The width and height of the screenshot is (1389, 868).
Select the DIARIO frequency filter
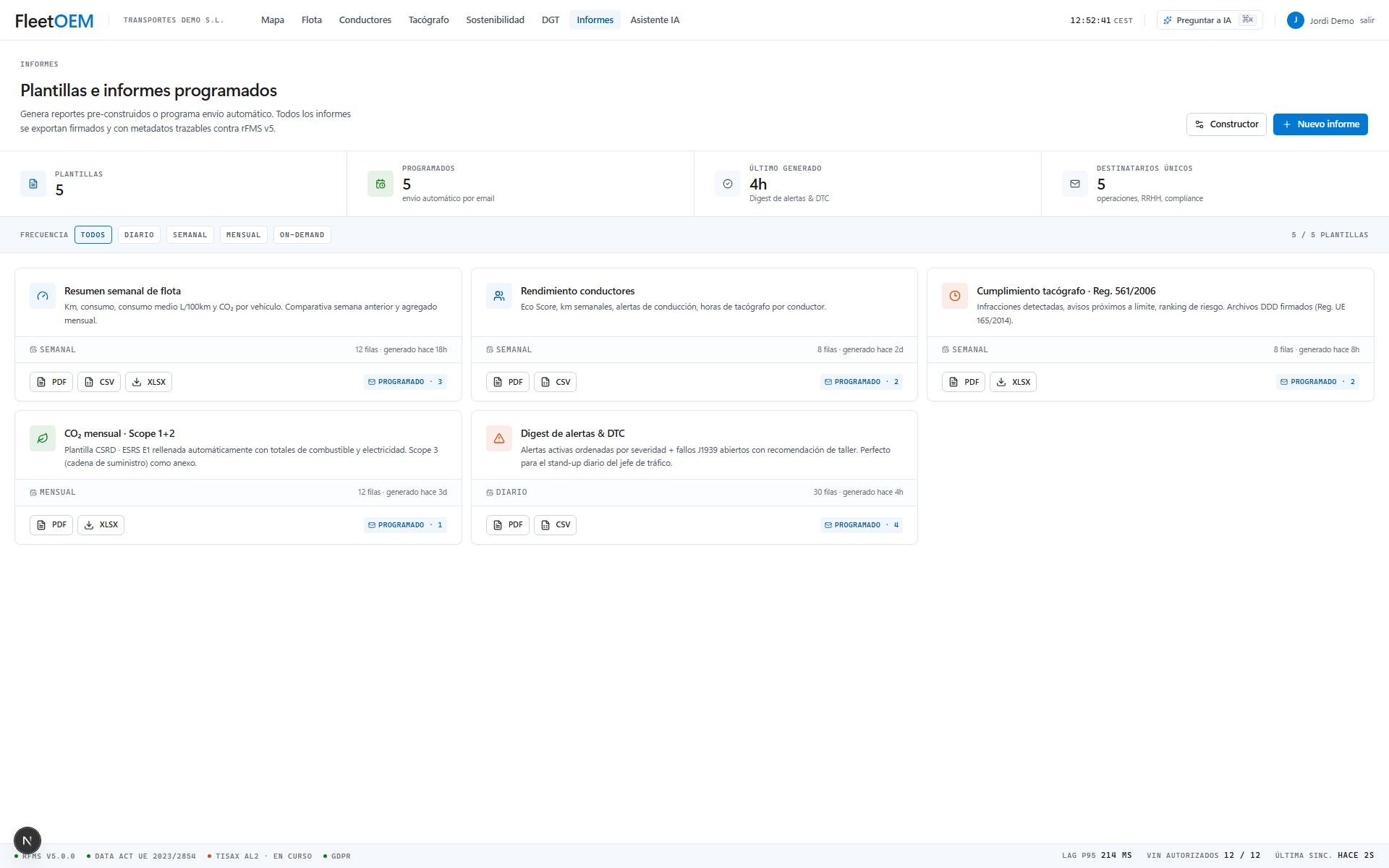pyautogui.click(x=139, y=235)
